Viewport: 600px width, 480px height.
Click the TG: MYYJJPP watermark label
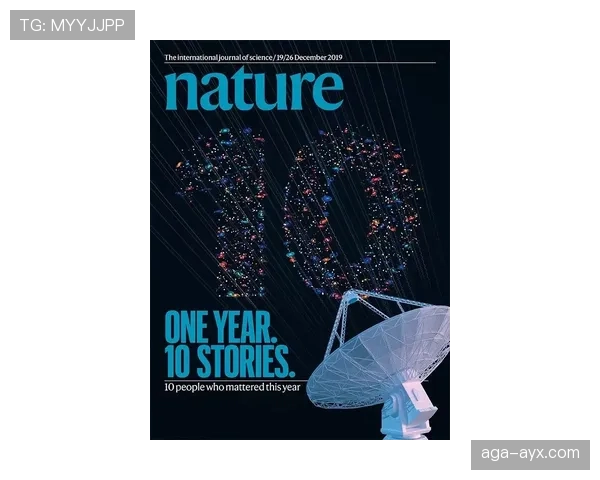[x=72, y=25]
